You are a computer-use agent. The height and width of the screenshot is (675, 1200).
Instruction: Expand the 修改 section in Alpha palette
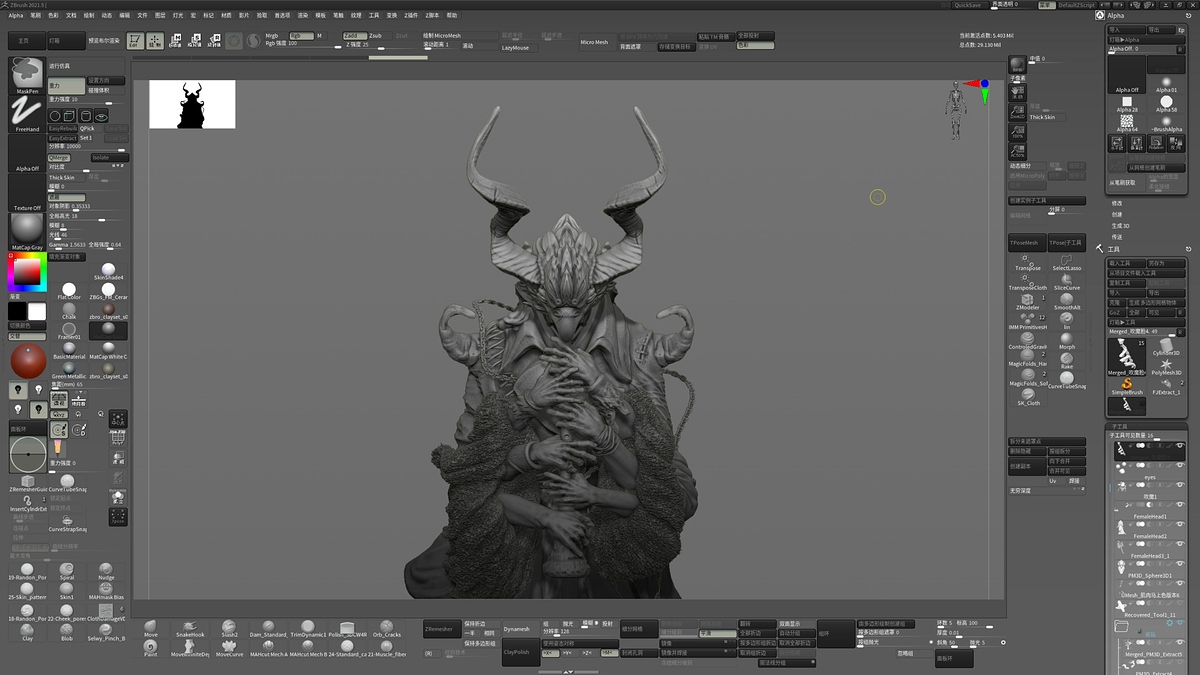coord(1117,203)
